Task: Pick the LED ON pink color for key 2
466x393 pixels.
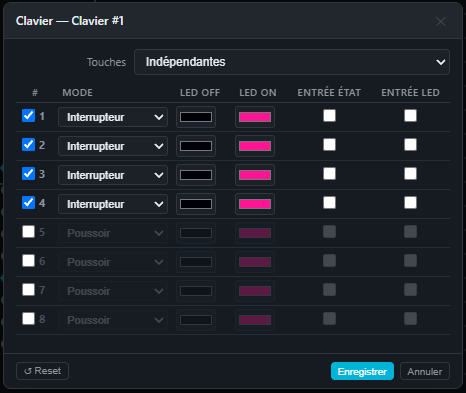Action: pos(255,146)
